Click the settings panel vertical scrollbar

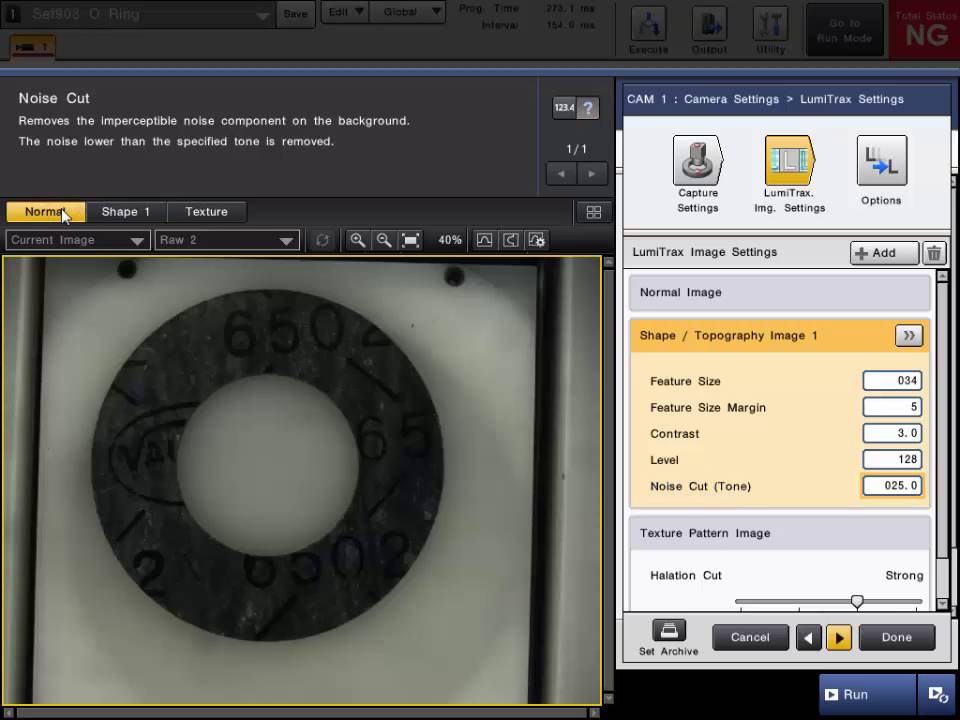[x=943, y=421]
